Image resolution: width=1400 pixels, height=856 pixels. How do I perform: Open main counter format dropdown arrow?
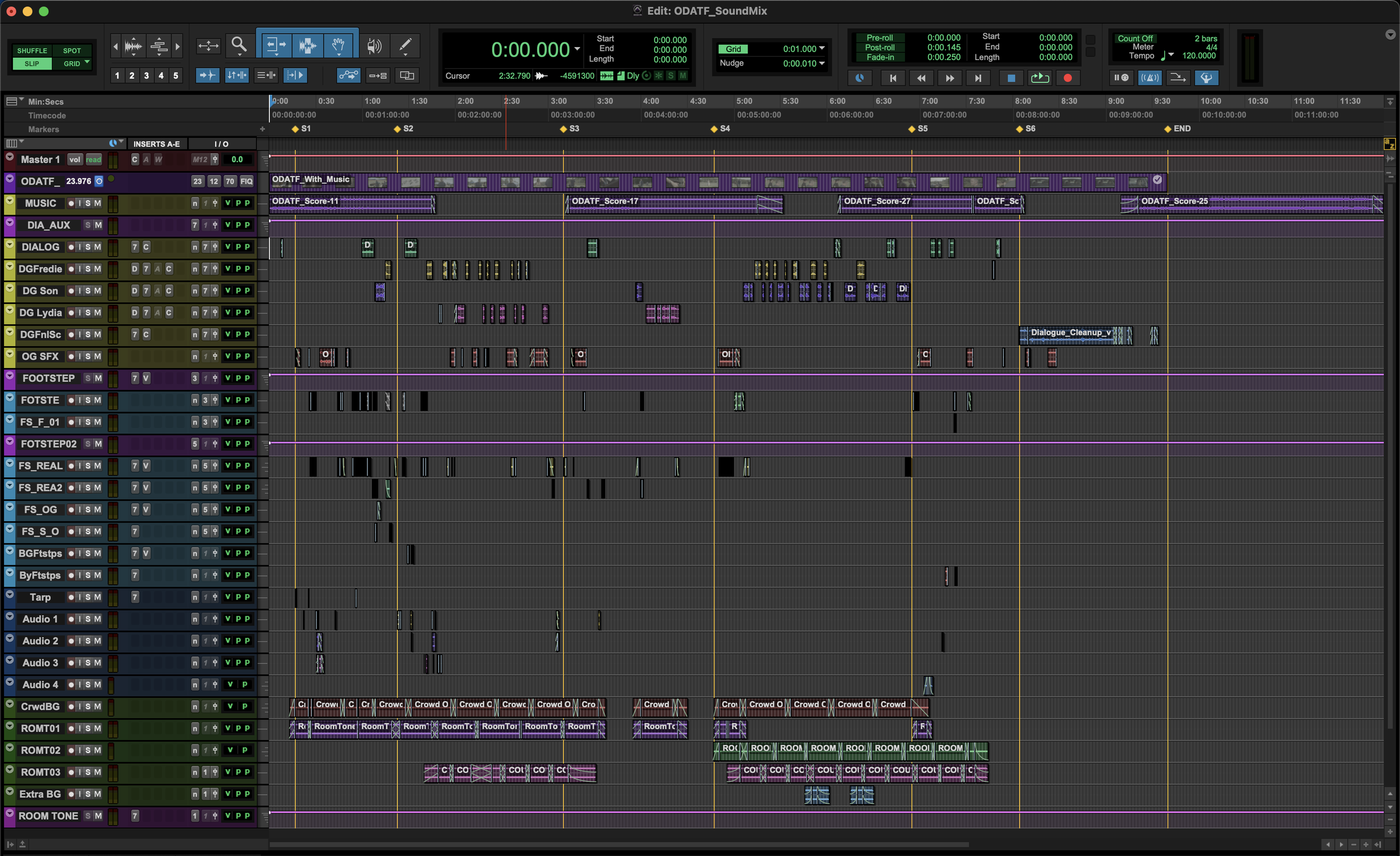[577, 49]
